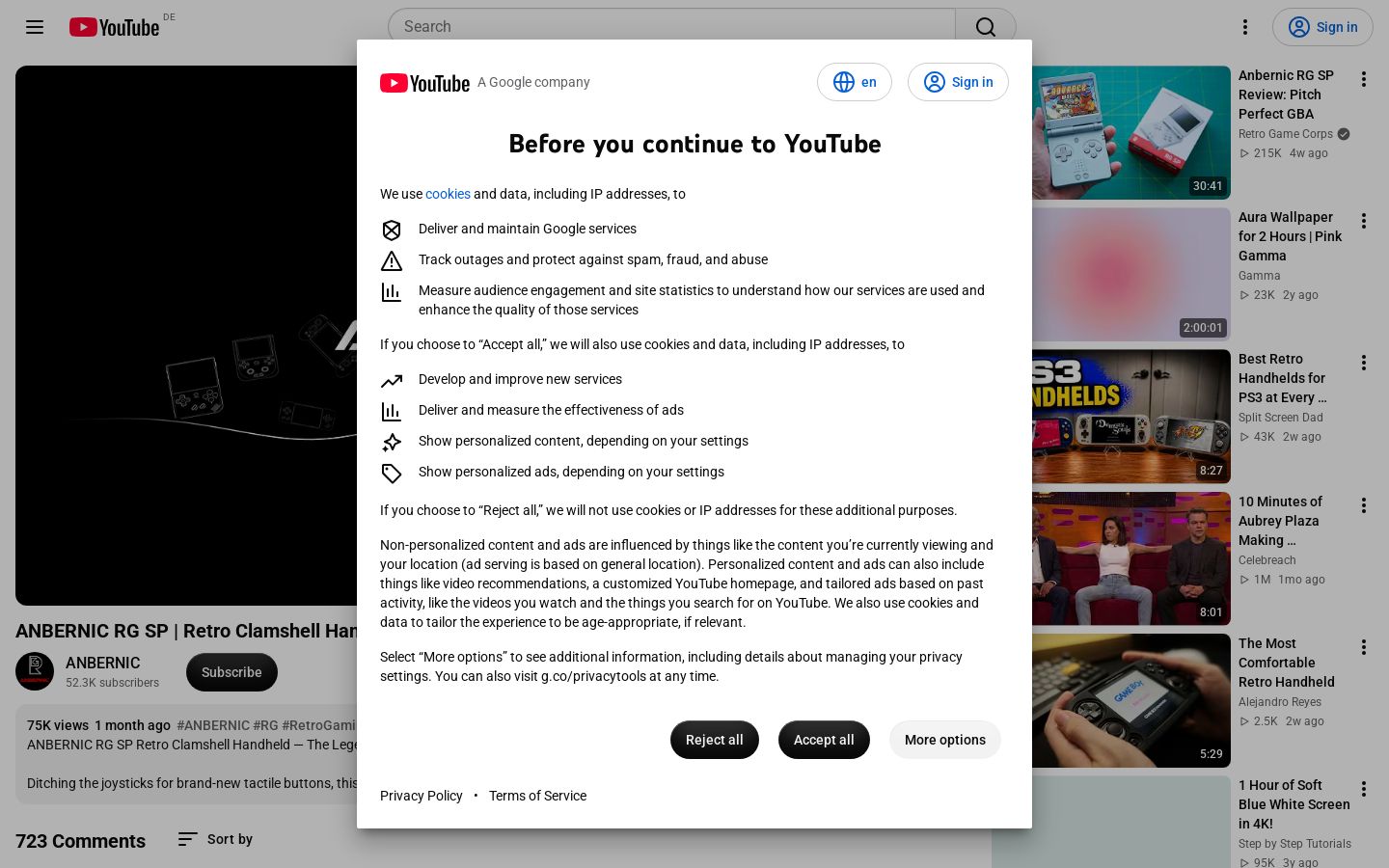Image resolution: width=1389 pixels, height=868 pixels.
Task: Click '52.3K subscribers' text
Action: [112, 683]
